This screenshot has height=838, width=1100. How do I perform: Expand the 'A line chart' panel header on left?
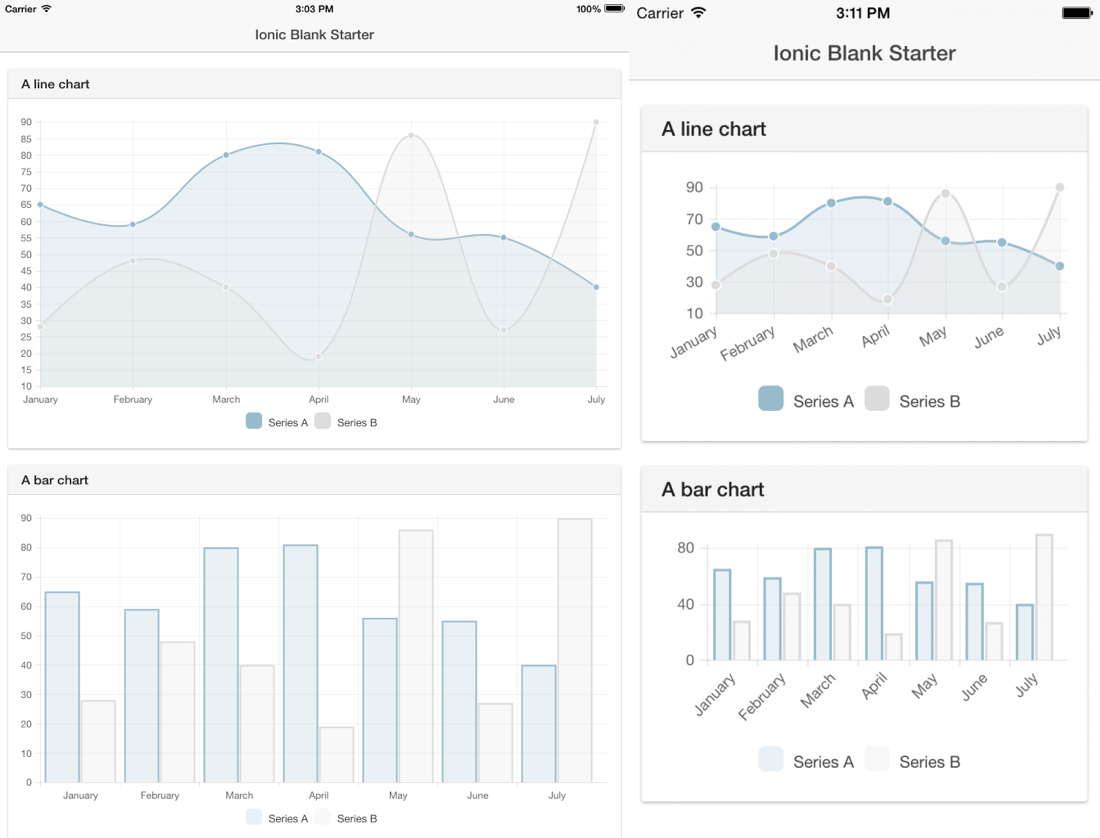(55, 84)
